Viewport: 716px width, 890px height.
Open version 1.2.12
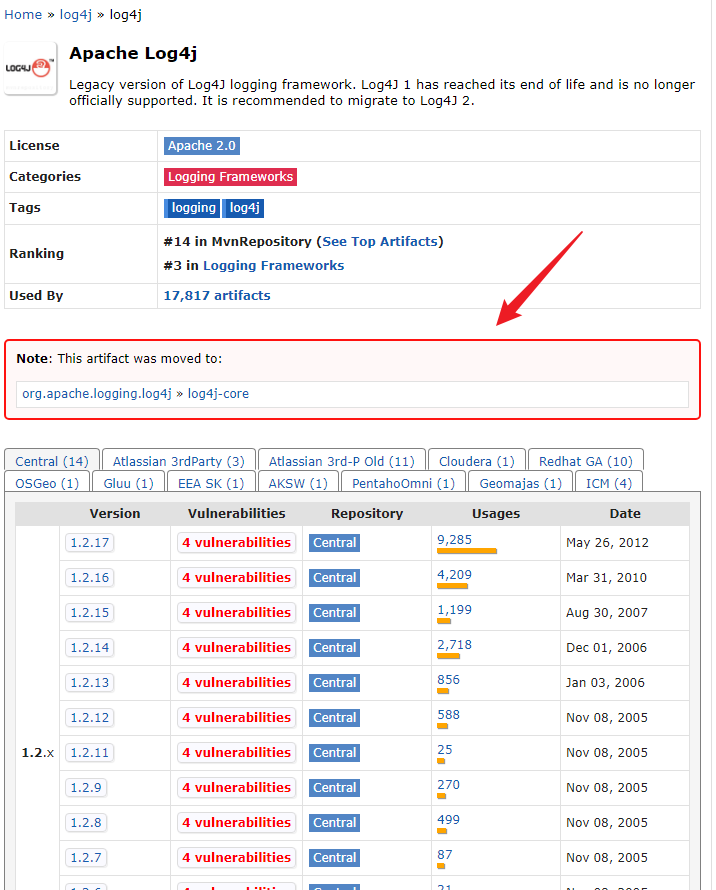tap(90, 717)
